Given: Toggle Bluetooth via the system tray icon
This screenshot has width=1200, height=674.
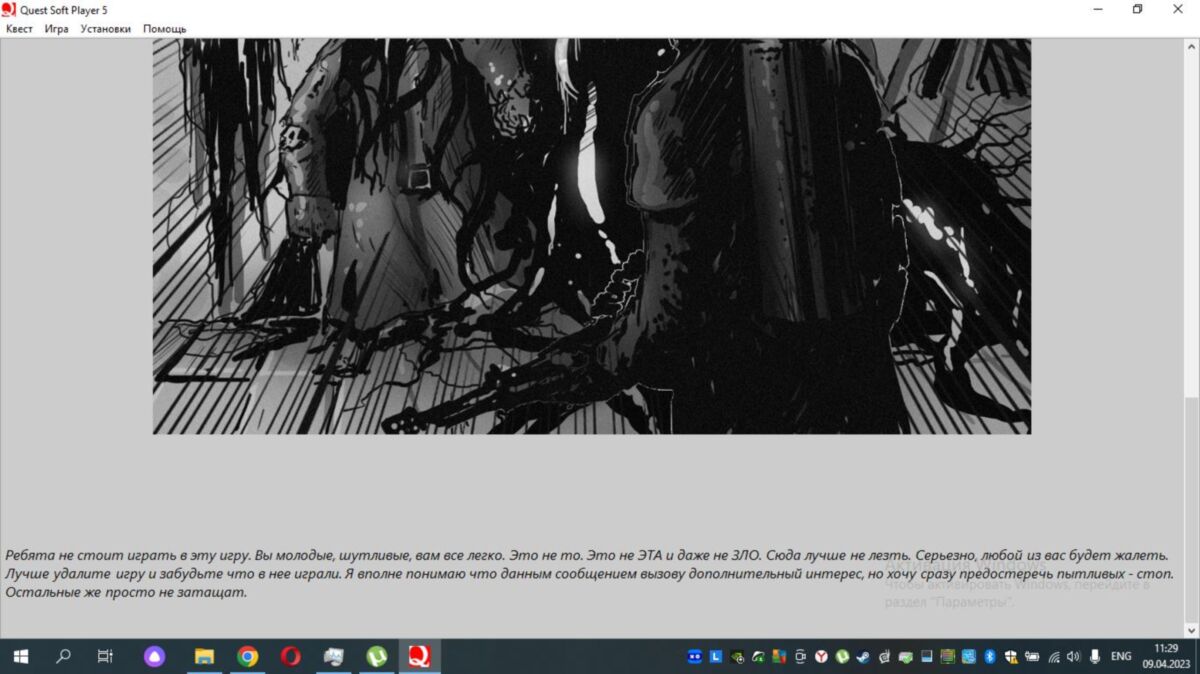Looking at the screenshot, I should [x=990, y=657].
